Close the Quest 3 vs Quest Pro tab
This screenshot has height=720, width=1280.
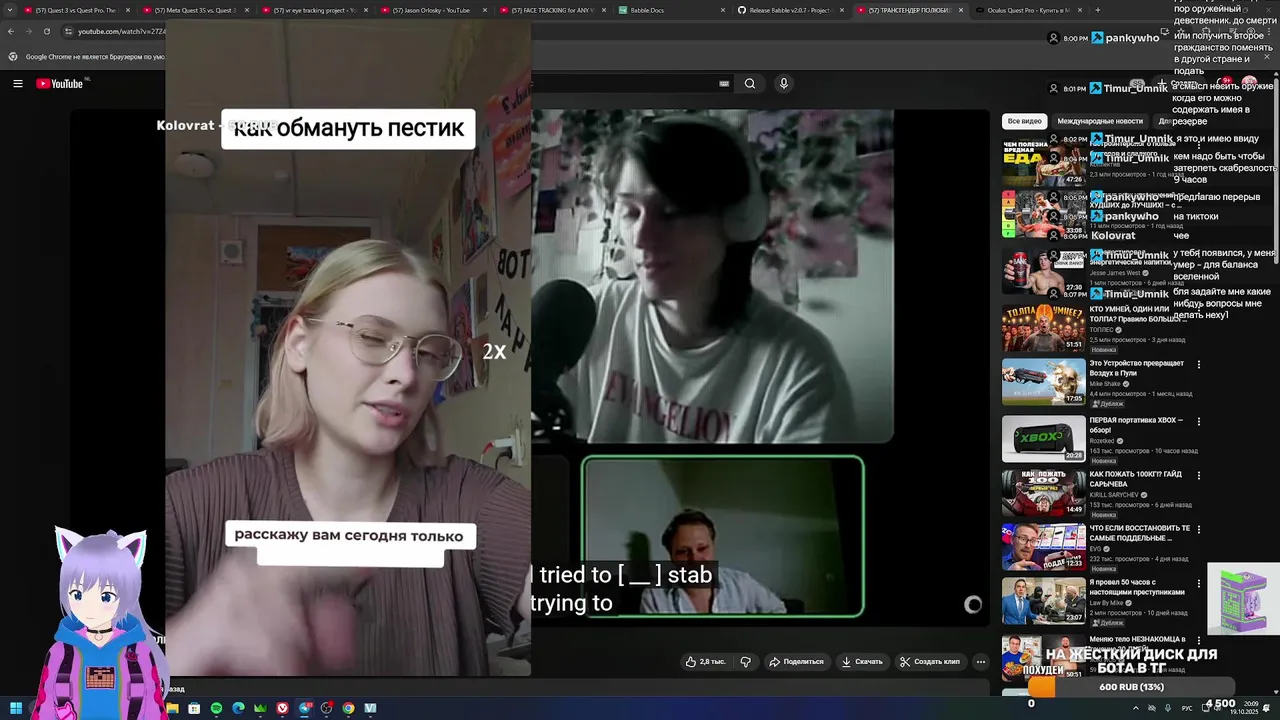128,10
